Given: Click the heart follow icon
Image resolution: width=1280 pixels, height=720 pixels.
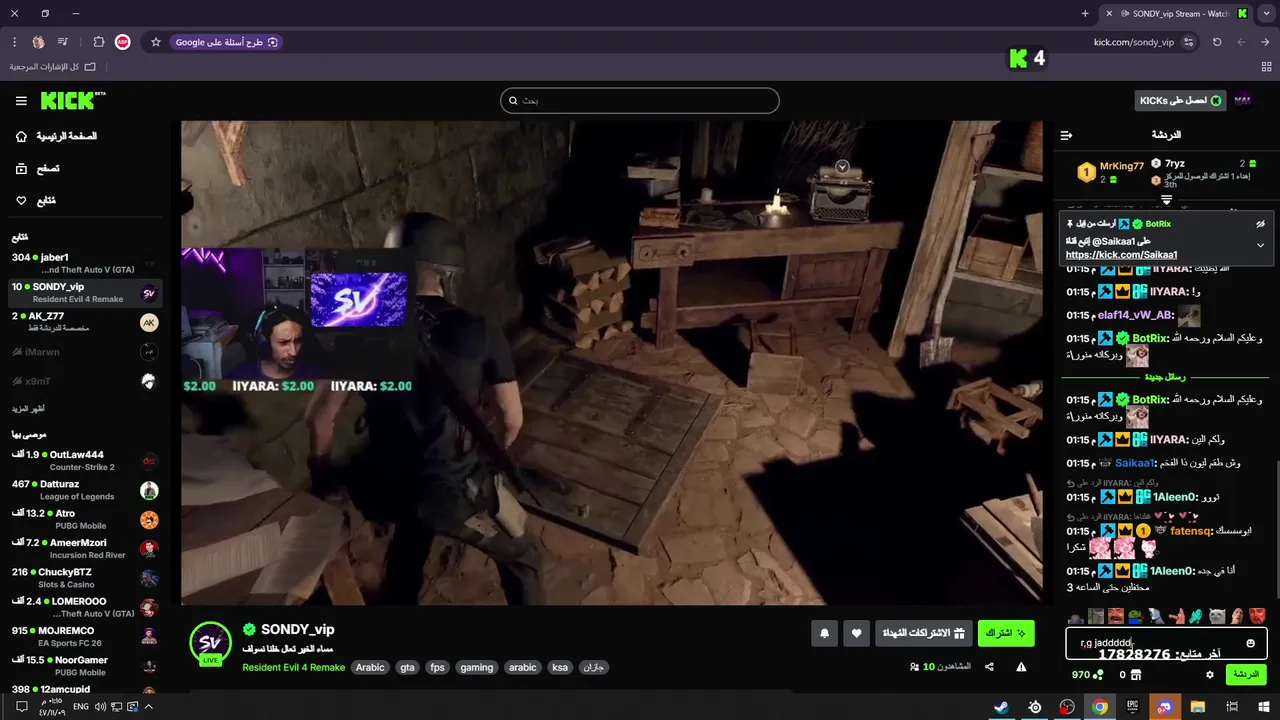Looking at the screenshot, I should 857,633.
